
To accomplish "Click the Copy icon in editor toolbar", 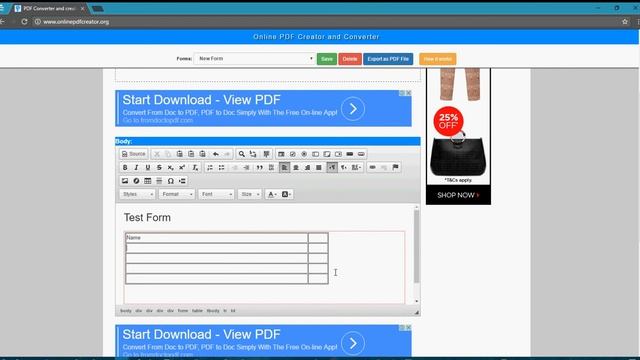I will [x=168, y=154].
